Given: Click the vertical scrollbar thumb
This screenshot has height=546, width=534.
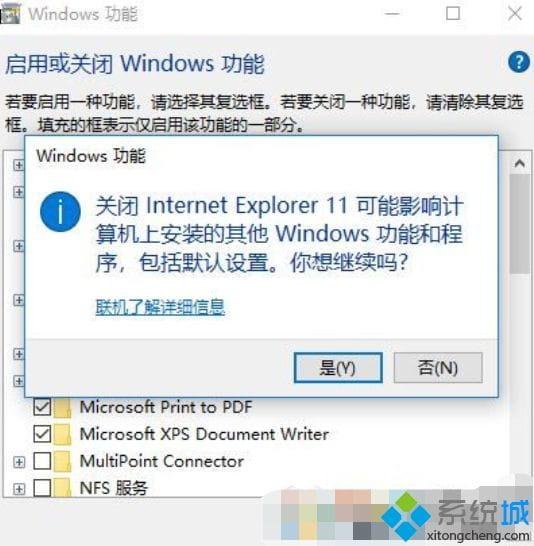Looking at the screenshot, I should (x=520, y=224).
